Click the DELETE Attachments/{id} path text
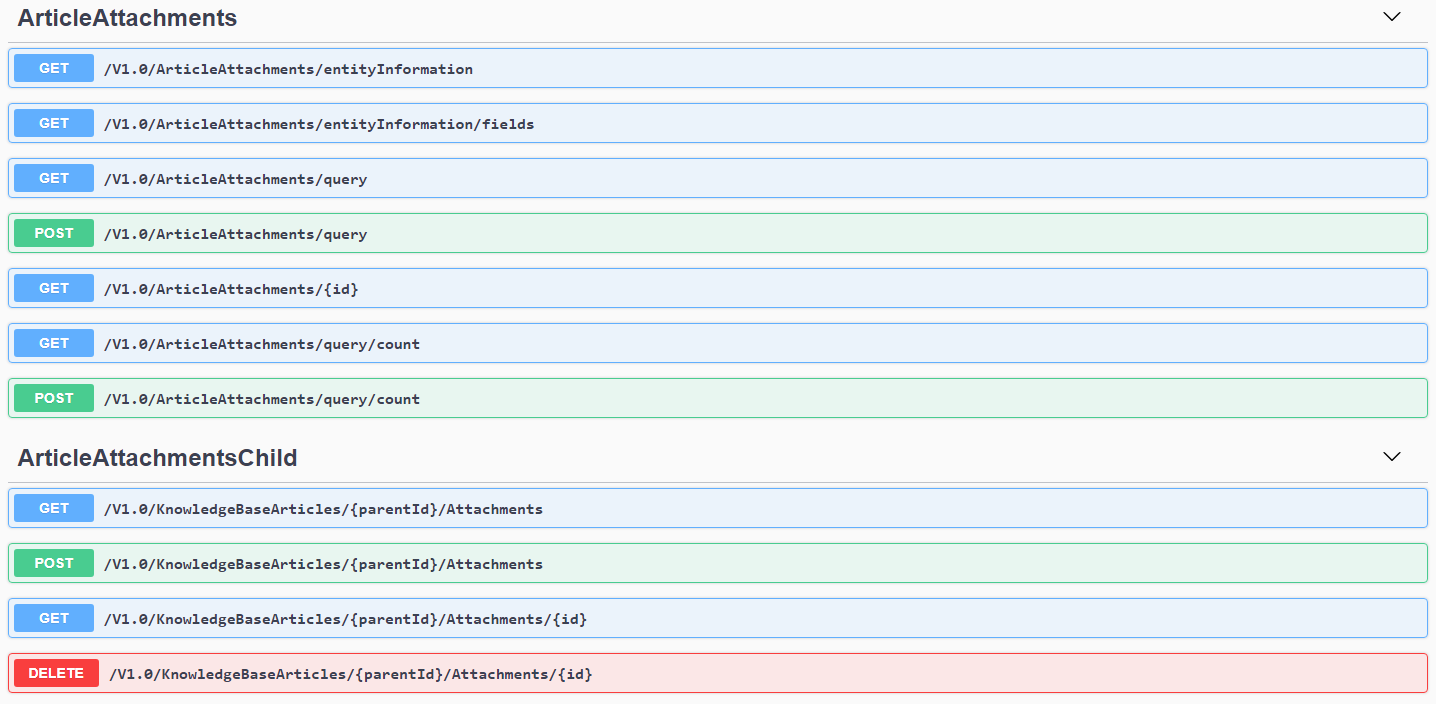 coord(350,675)
